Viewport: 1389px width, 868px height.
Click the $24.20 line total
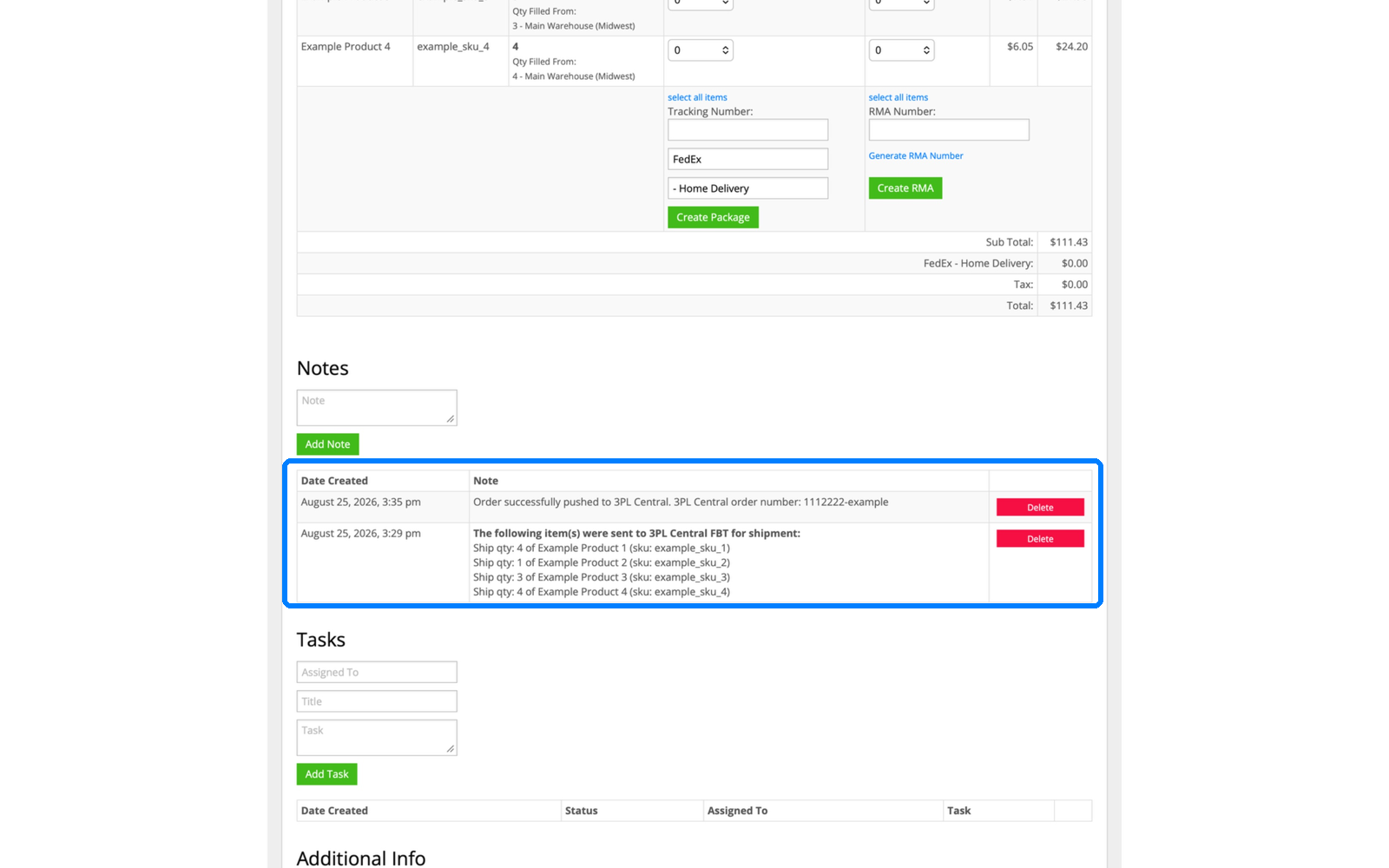coord(1071,47)
